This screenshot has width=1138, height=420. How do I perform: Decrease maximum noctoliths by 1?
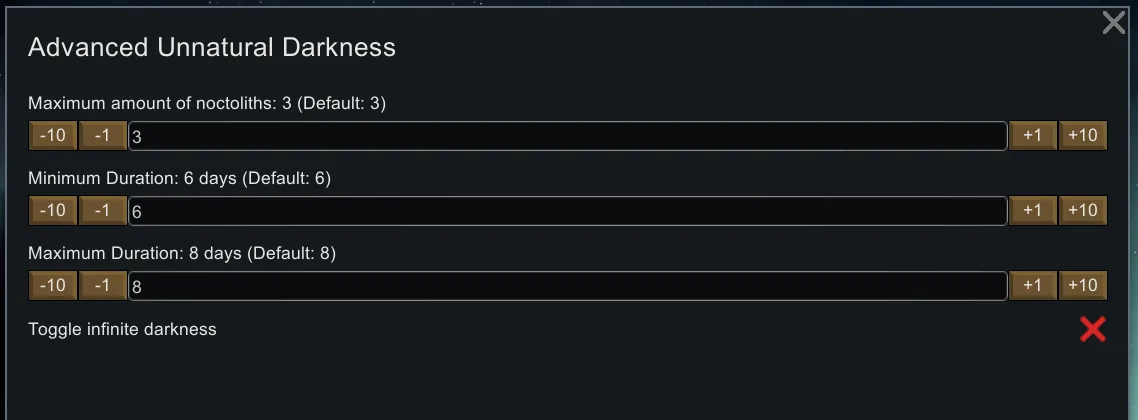pyautogui.click(x=102, y=135)
